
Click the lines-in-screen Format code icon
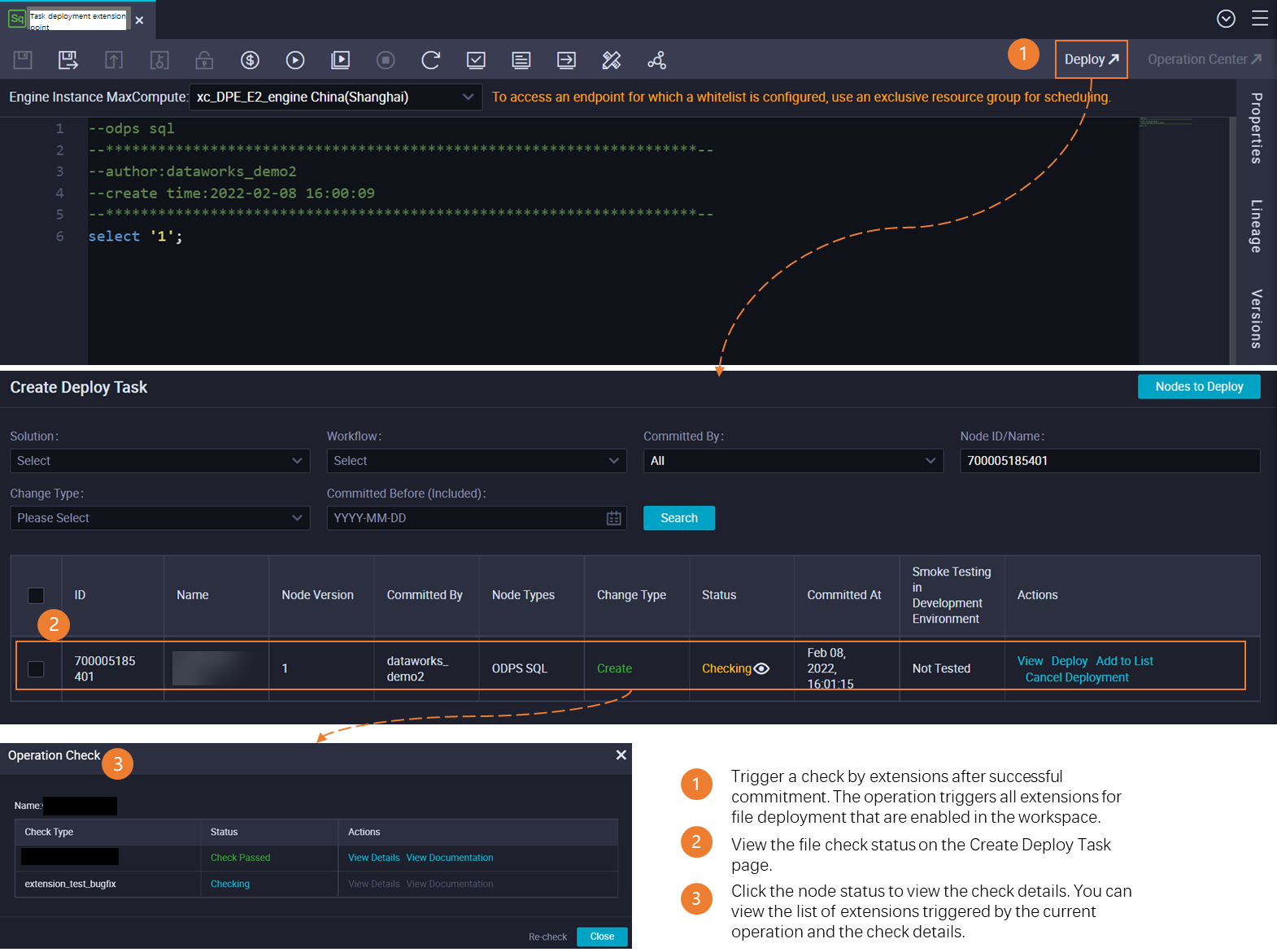click(521, 59)
